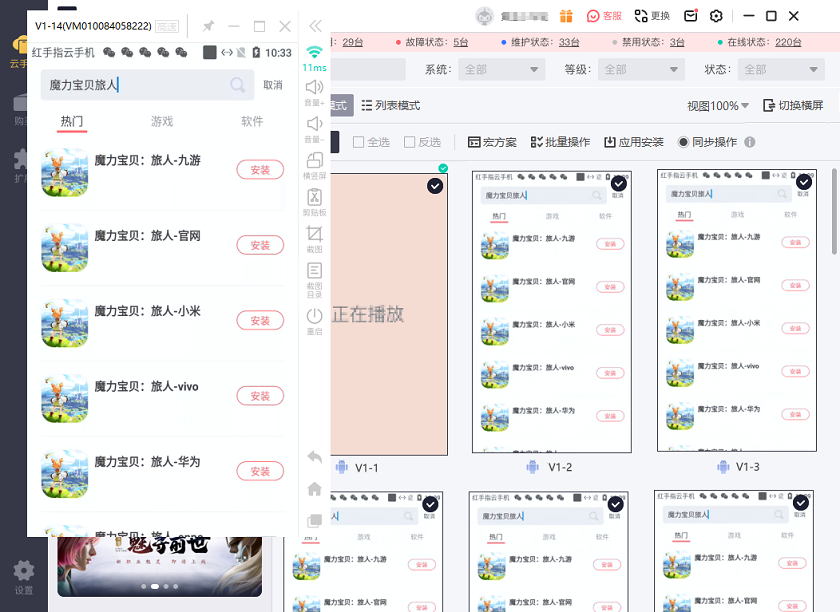Open the V1-2 device thumbnail
This screenshot has width=840, height=612.
click(x=552, y=312)
